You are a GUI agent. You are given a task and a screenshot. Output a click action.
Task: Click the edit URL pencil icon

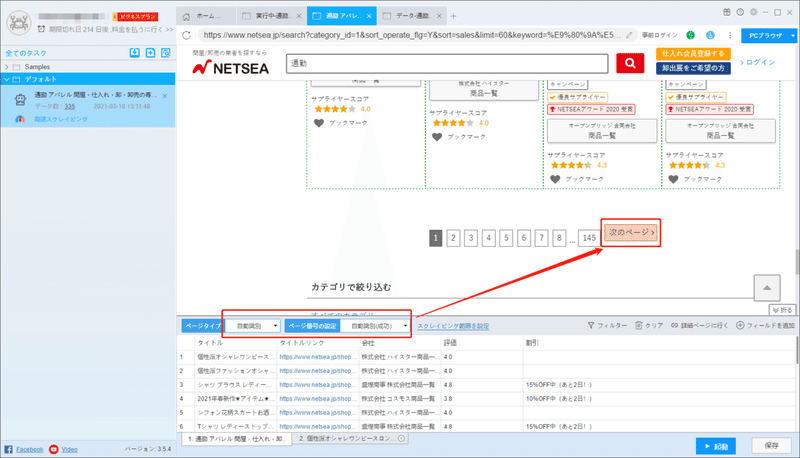click(630, 35)
